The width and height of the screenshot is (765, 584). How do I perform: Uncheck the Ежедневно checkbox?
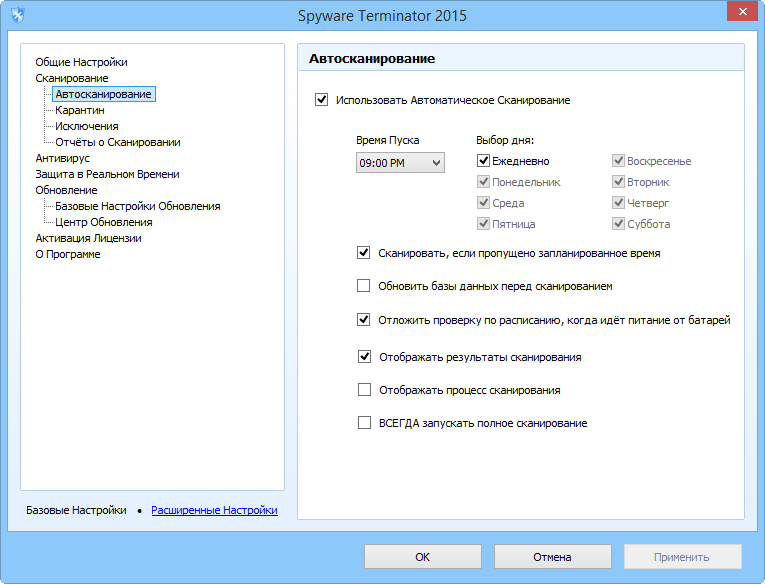[483, 160]
